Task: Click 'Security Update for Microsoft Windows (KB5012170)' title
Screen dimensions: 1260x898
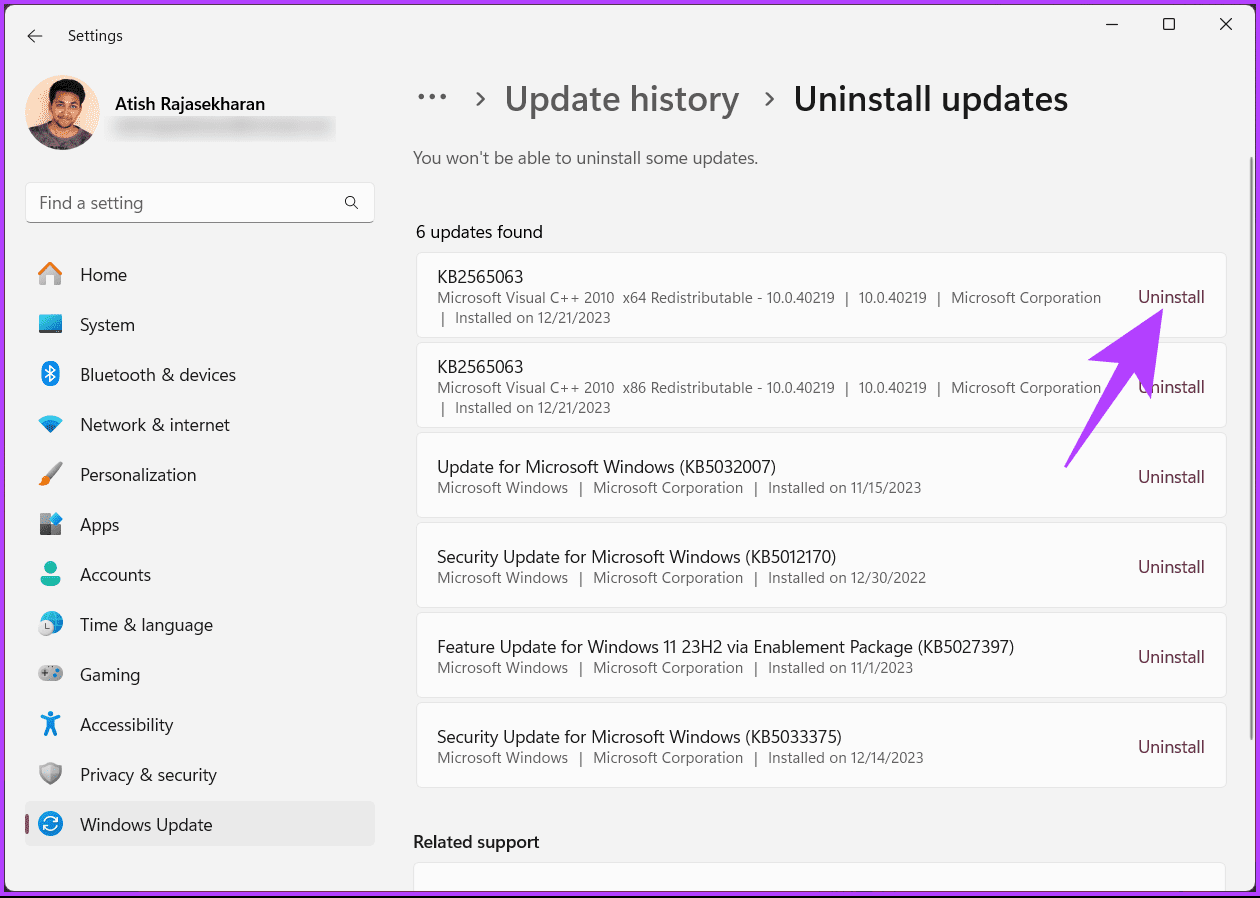Action: pos(636,557)
